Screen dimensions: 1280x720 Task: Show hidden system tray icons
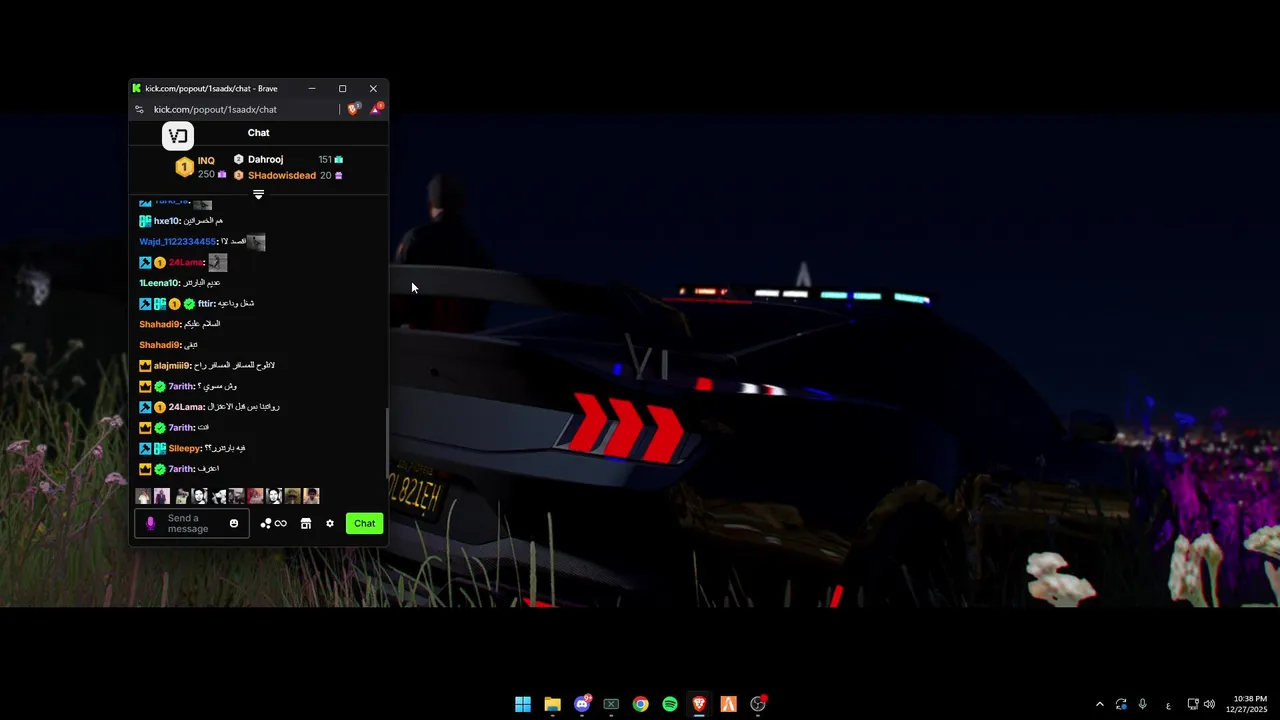[x=1100, y=704]
